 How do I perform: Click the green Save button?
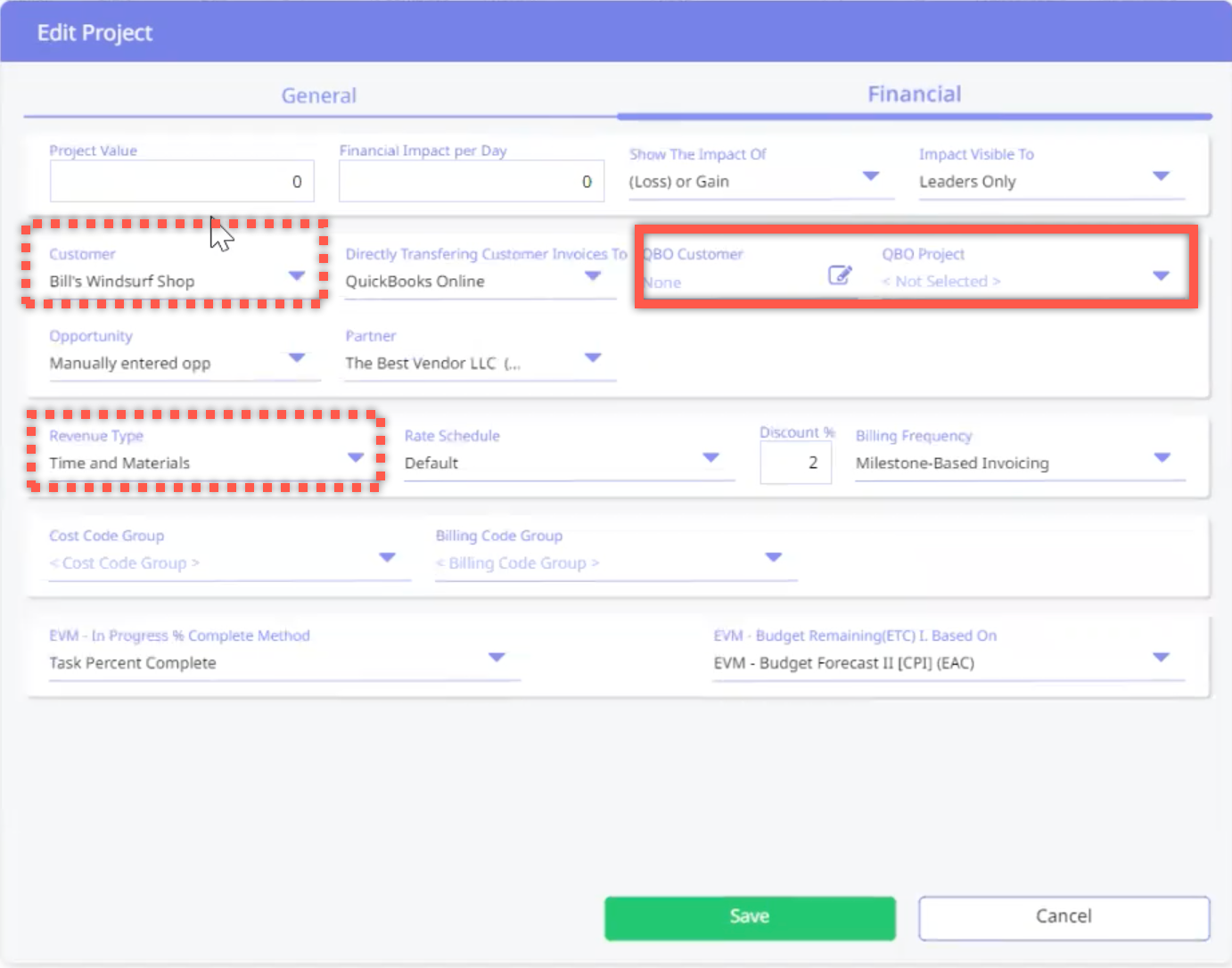click(749, 917)
